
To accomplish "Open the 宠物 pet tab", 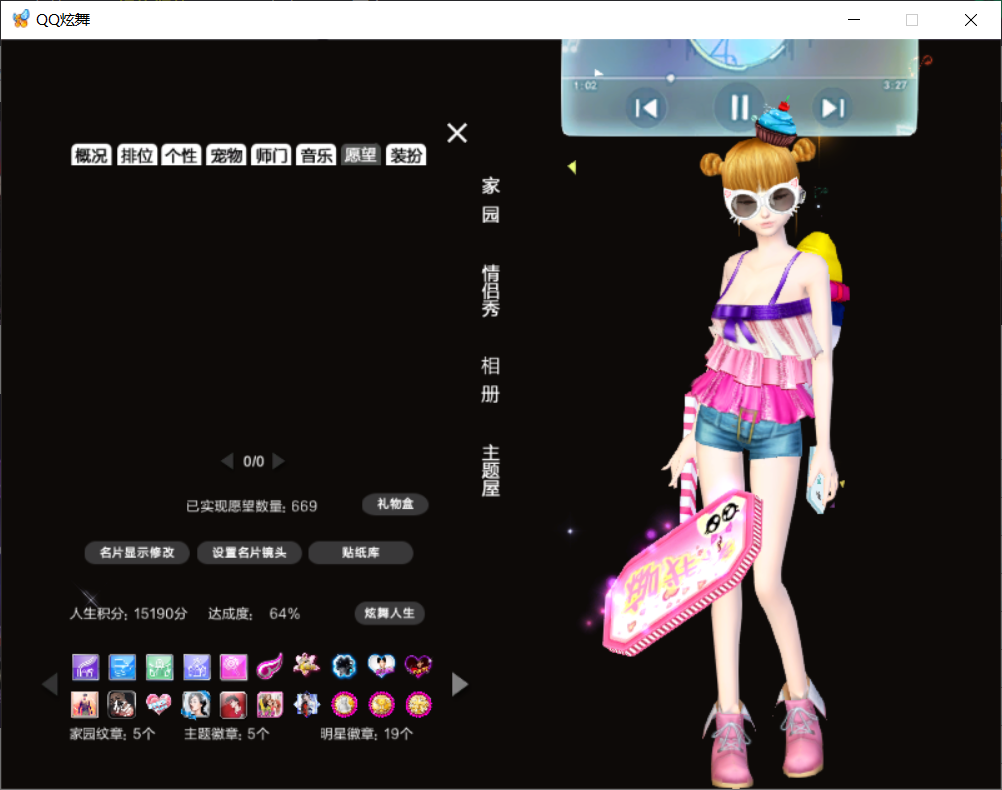I will point(226,155).
